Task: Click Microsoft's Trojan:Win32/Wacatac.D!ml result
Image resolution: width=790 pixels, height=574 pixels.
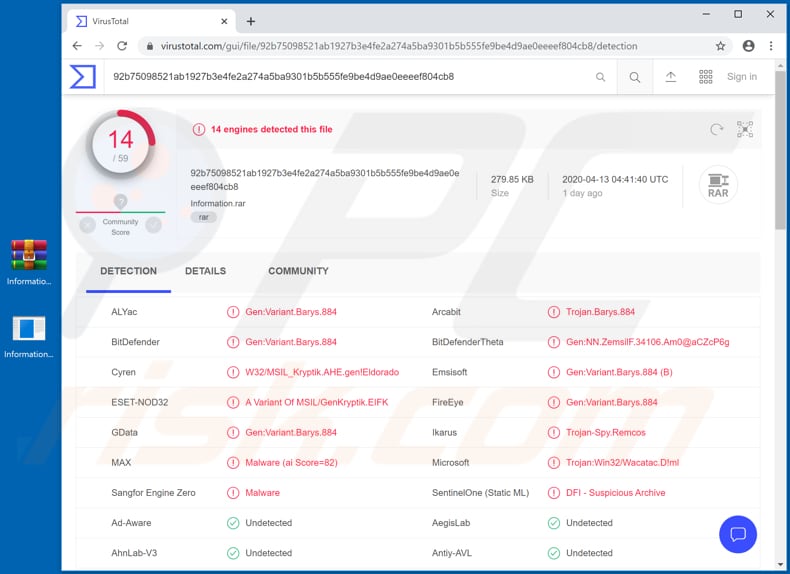Action: pos(622,463)
